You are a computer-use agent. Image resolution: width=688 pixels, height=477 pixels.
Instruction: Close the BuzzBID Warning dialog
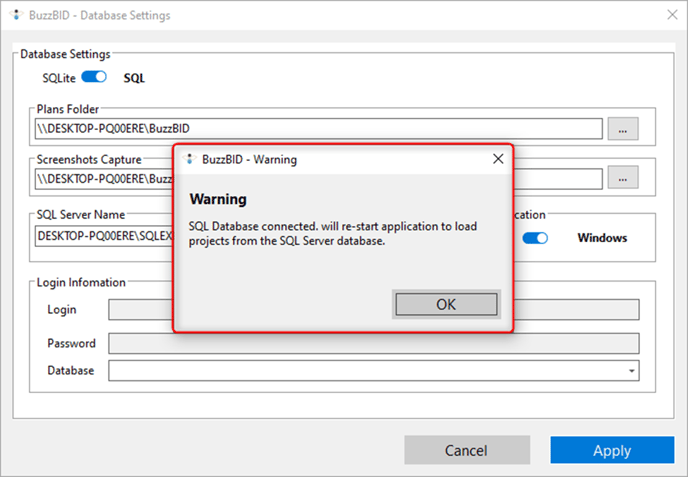[498, 159]
